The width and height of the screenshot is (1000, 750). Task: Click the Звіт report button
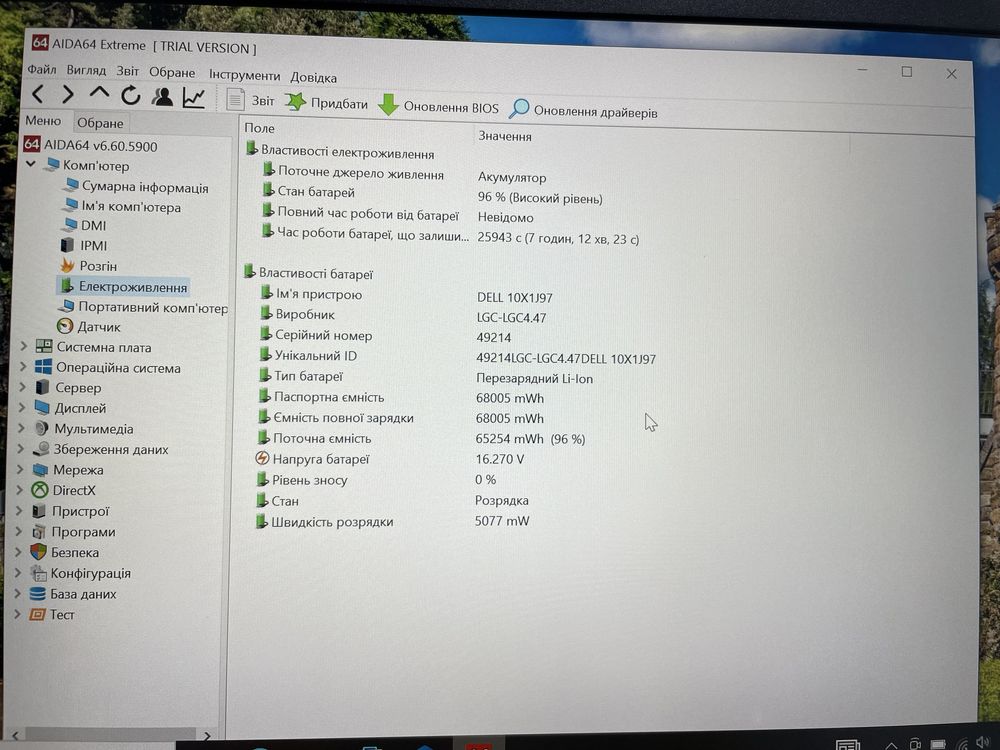pos(251,100)
